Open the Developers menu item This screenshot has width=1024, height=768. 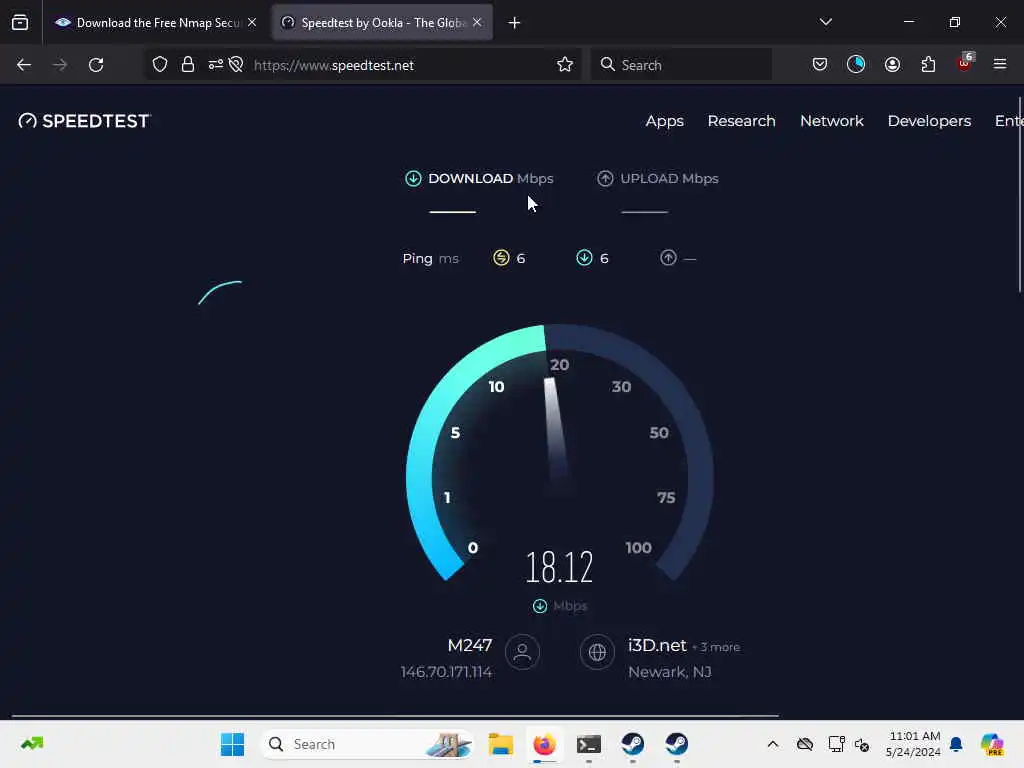coord(929,121)
